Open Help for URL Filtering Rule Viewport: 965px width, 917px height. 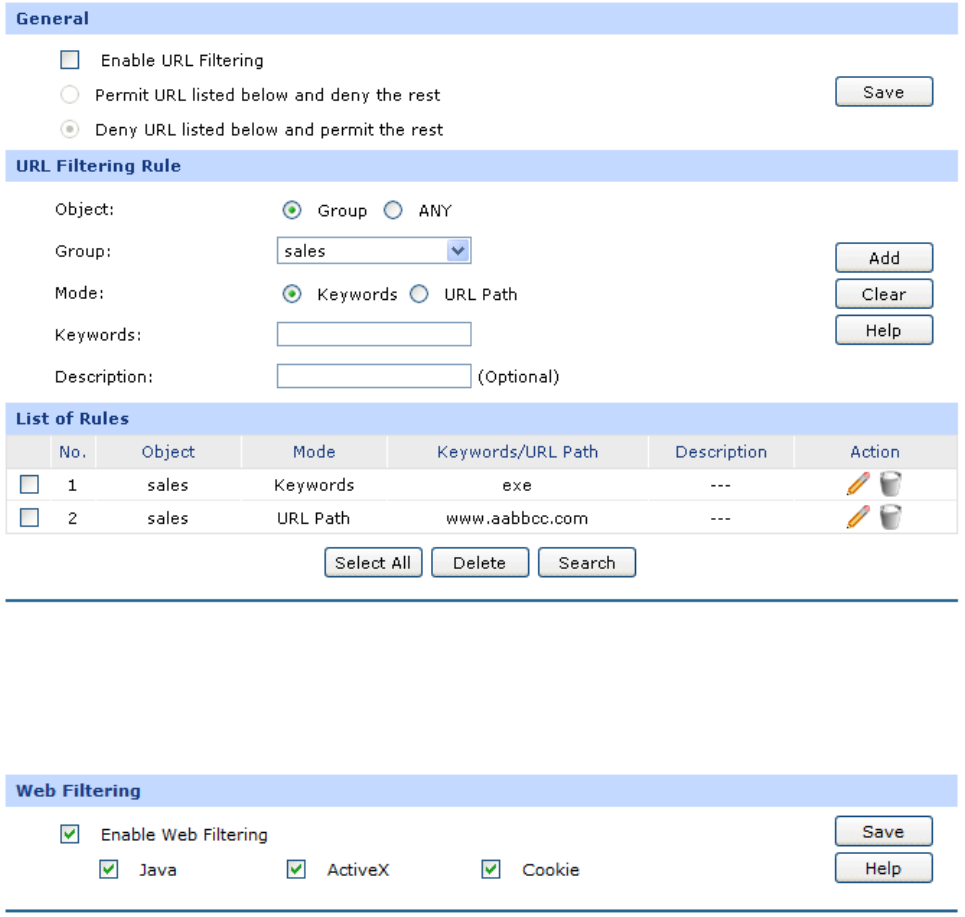[x=884, y=330]
